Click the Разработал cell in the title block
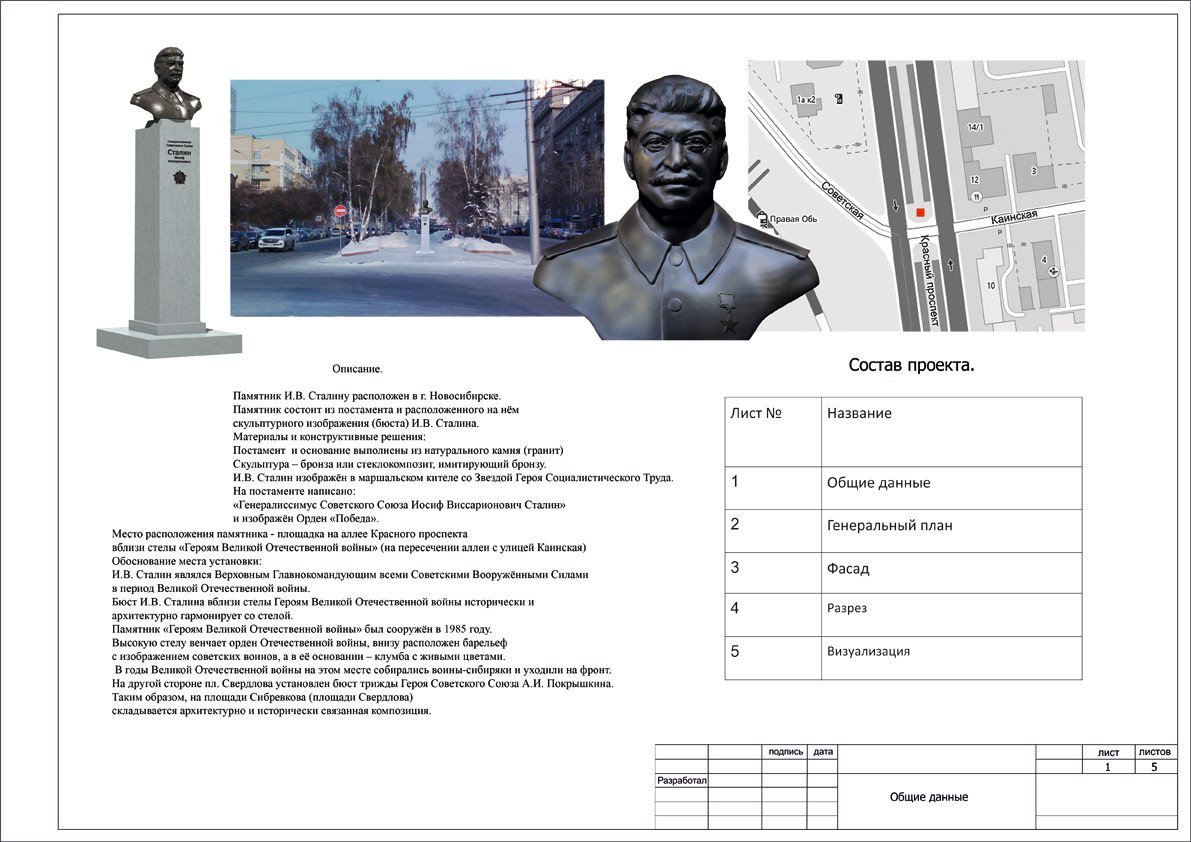This screenshot has height=842, width=1191. tap(681, 780)
